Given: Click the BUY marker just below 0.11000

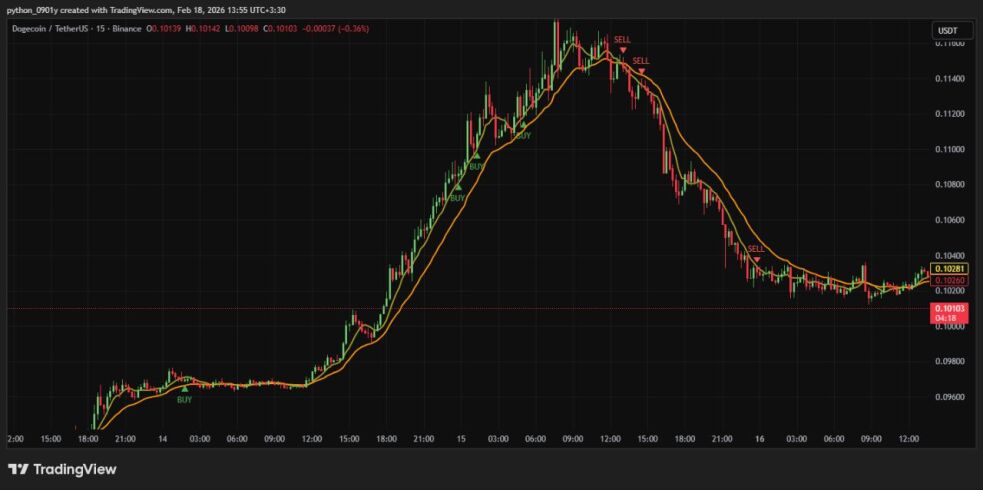Looking at the screenshot, I should tap(477, 156).
